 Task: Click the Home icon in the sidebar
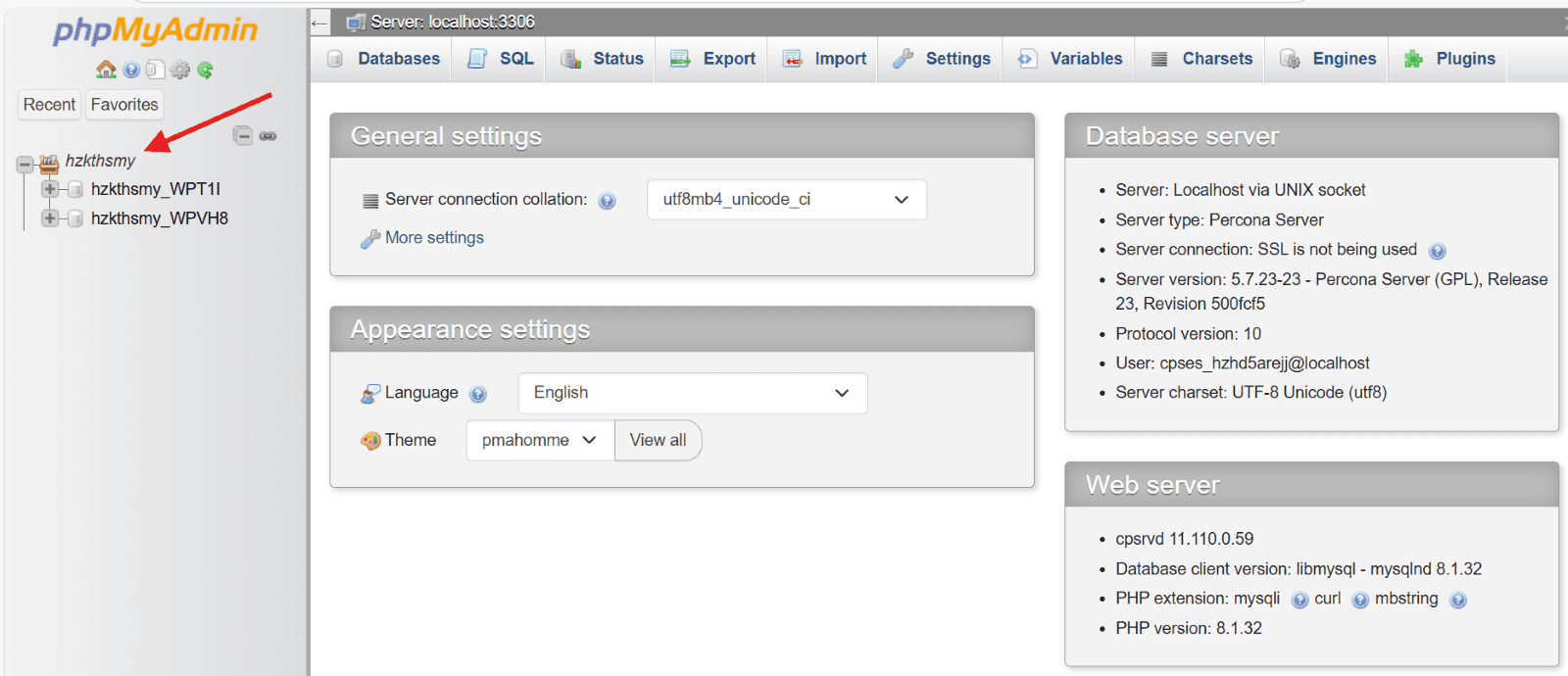[106, 70]
